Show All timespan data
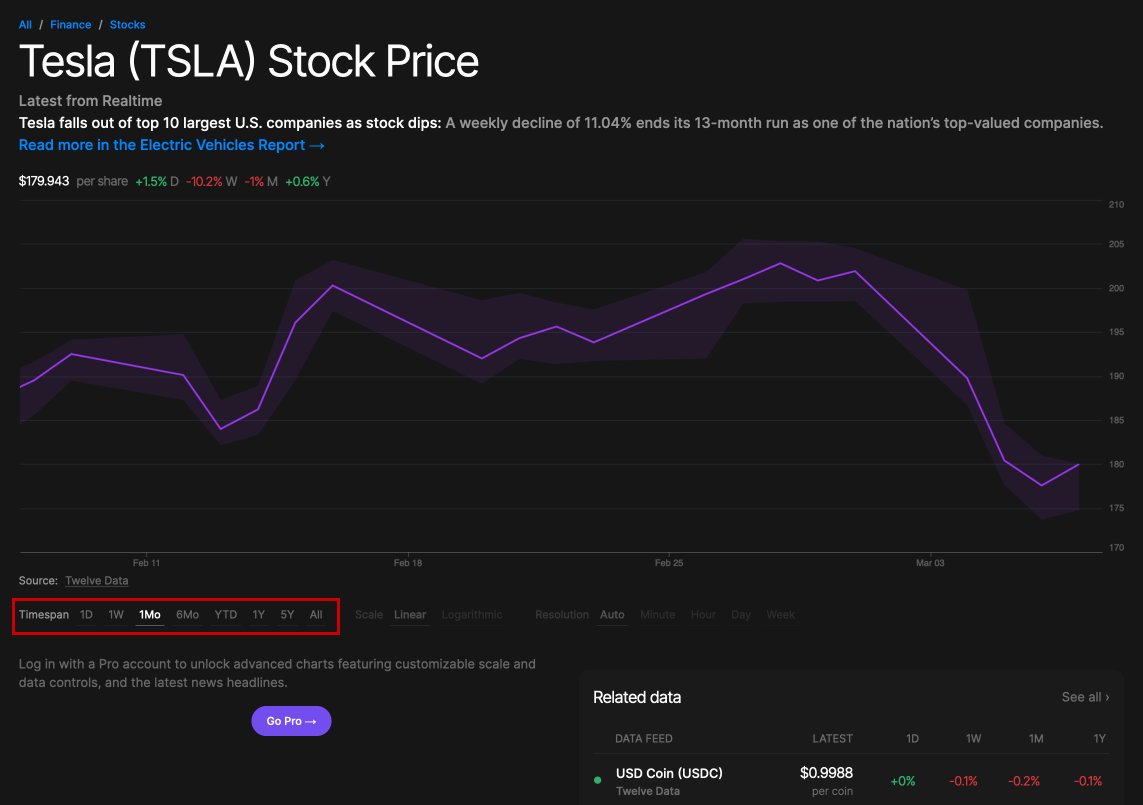 (316, 615)
